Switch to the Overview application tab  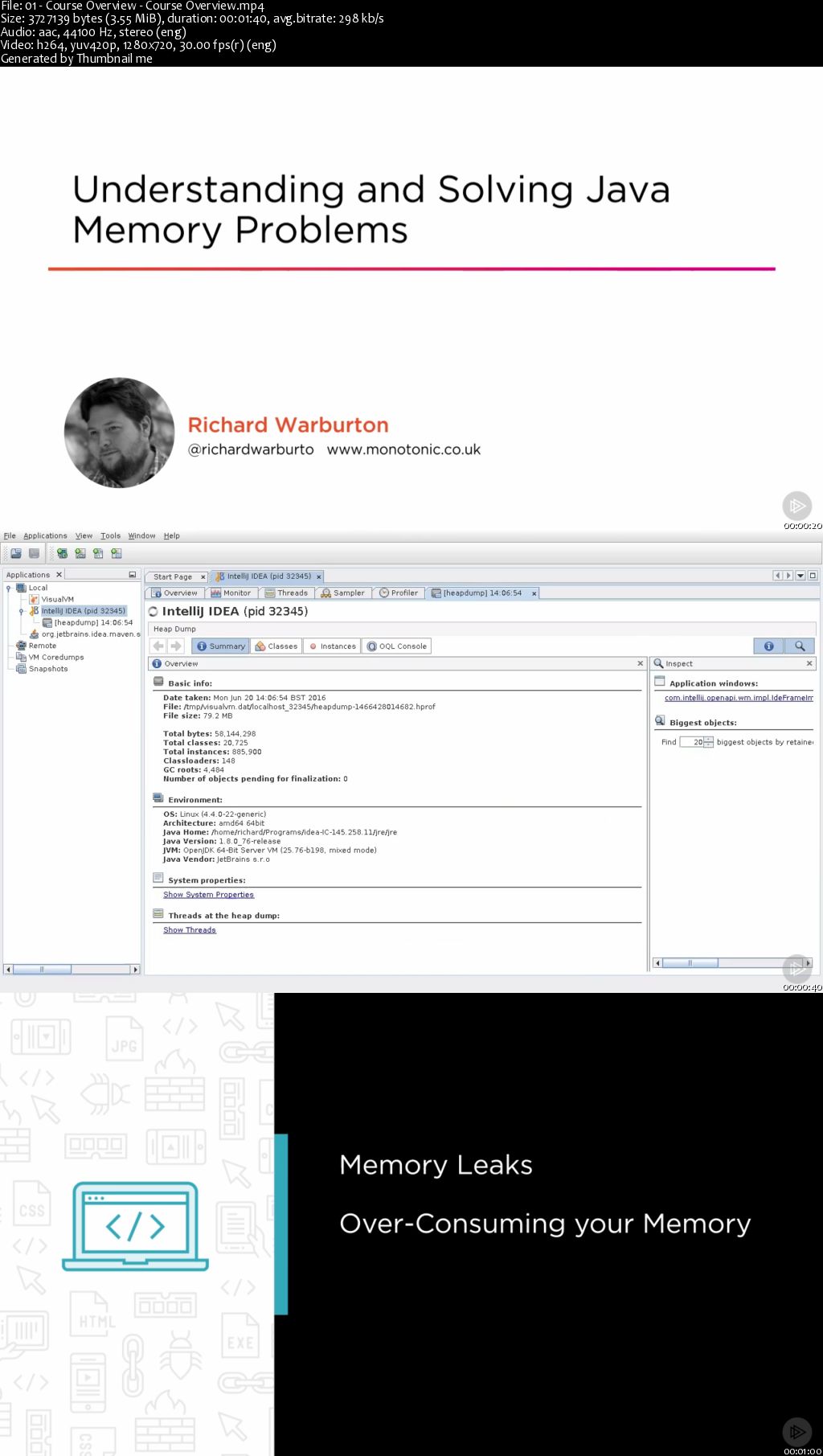tap(174, 593)
